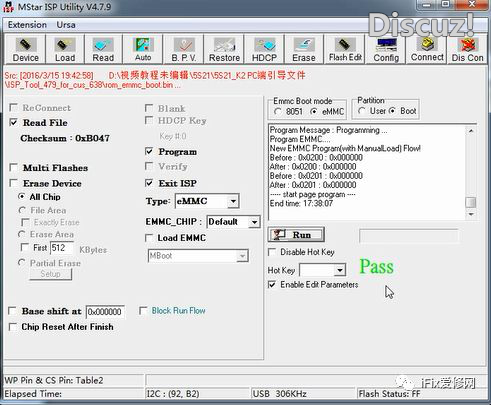The image size is (491, 405).
Task: Click the Run button
Action: click(x=296, y=235)
